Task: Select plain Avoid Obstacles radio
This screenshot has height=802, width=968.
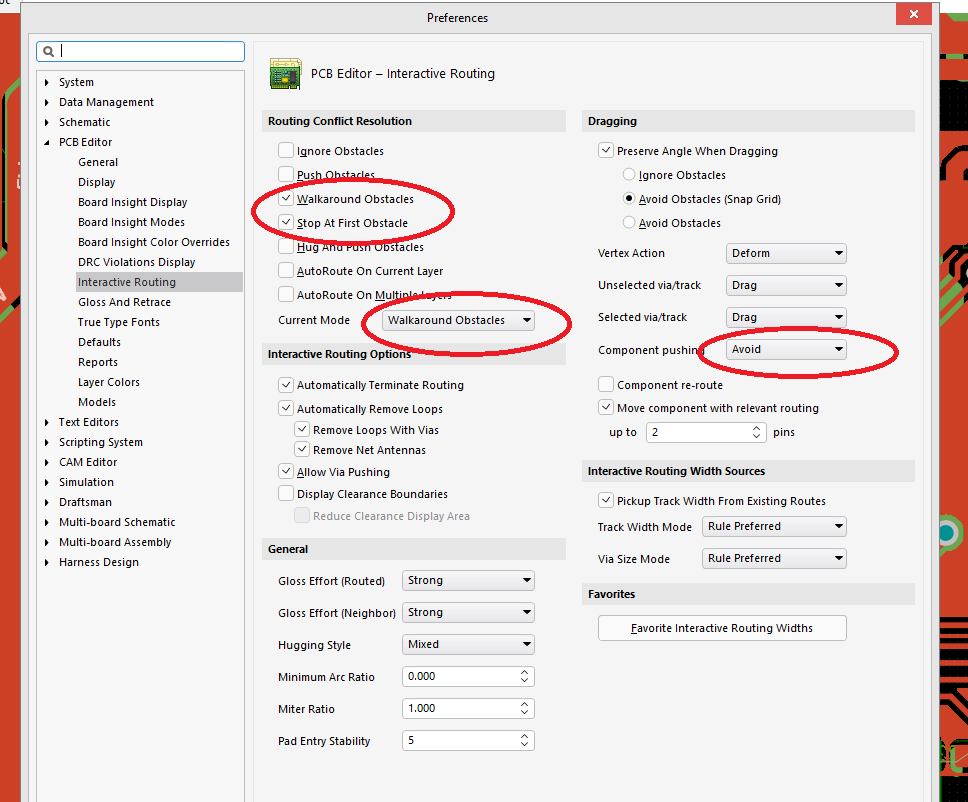Action: [x=628, y=222]
